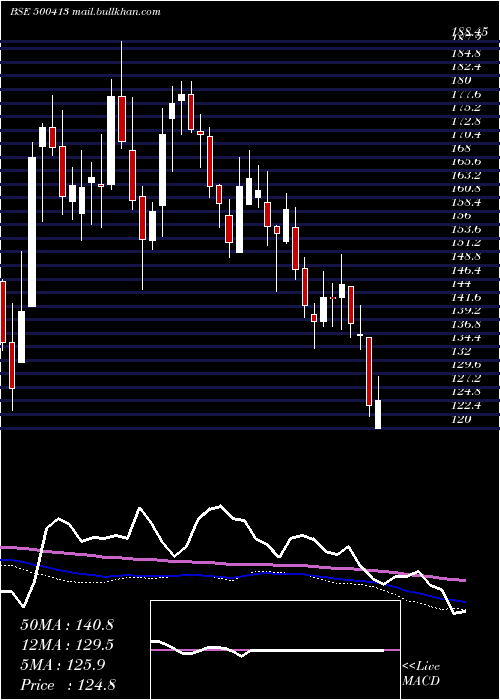Click the 182.4 price axis label
This screenshot has height=700, width=500.
466,67
